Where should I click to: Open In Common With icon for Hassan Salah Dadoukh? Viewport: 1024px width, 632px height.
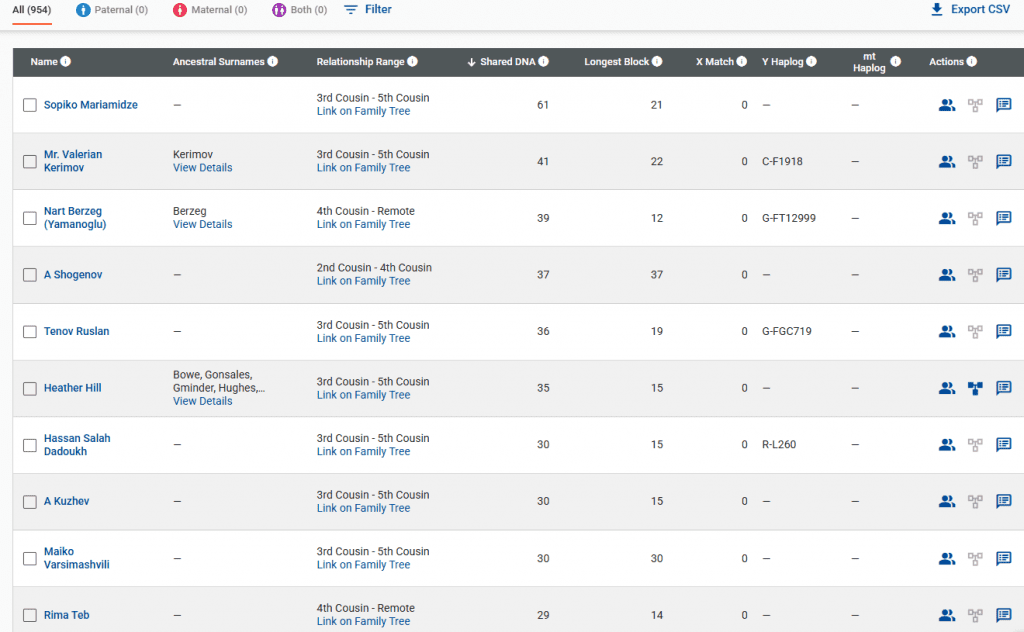947,445
